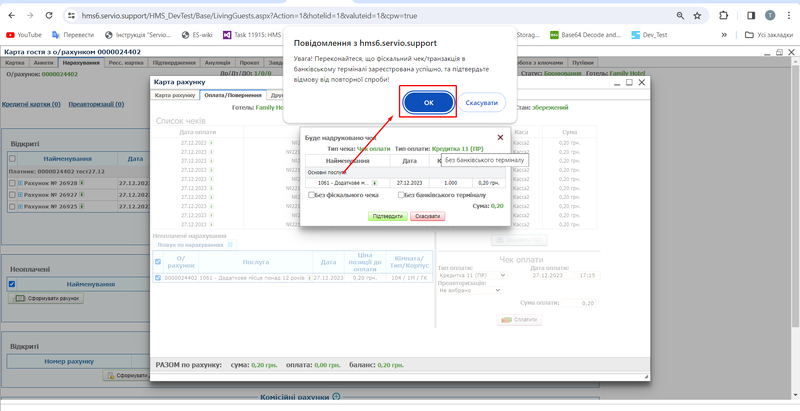Image resolution: width=800 pixels, height=411 pixels.
Task: Close the 'Буде надруковано чек' dialog
Action: pos(500,138)
